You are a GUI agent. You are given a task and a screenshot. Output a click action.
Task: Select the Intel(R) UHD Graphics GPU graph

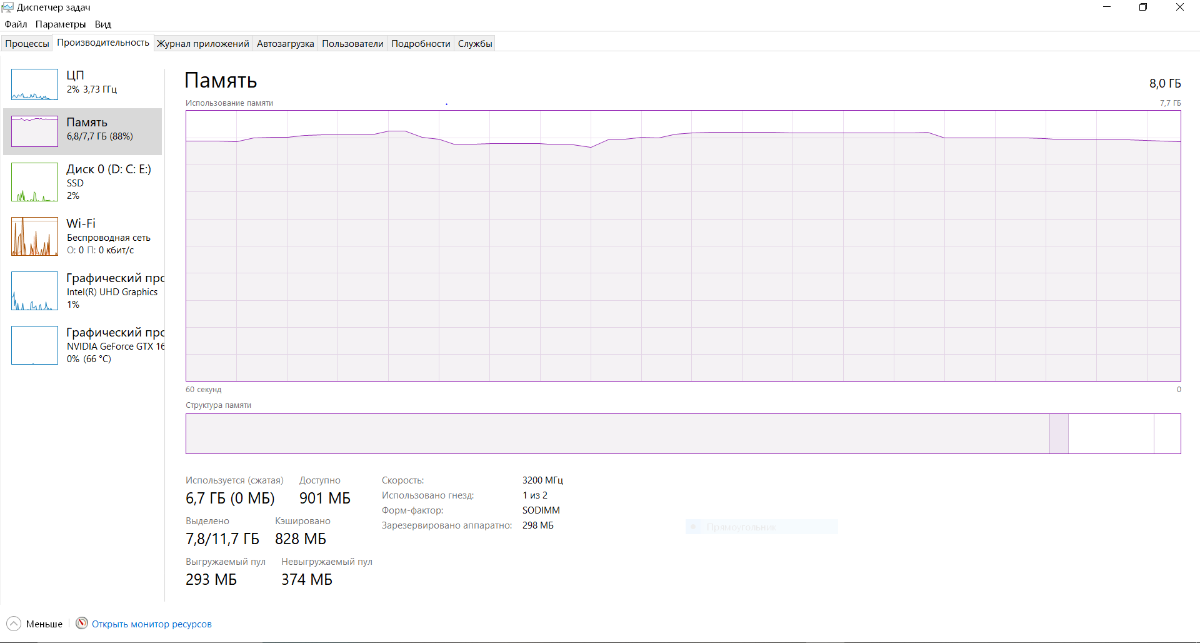35,290
